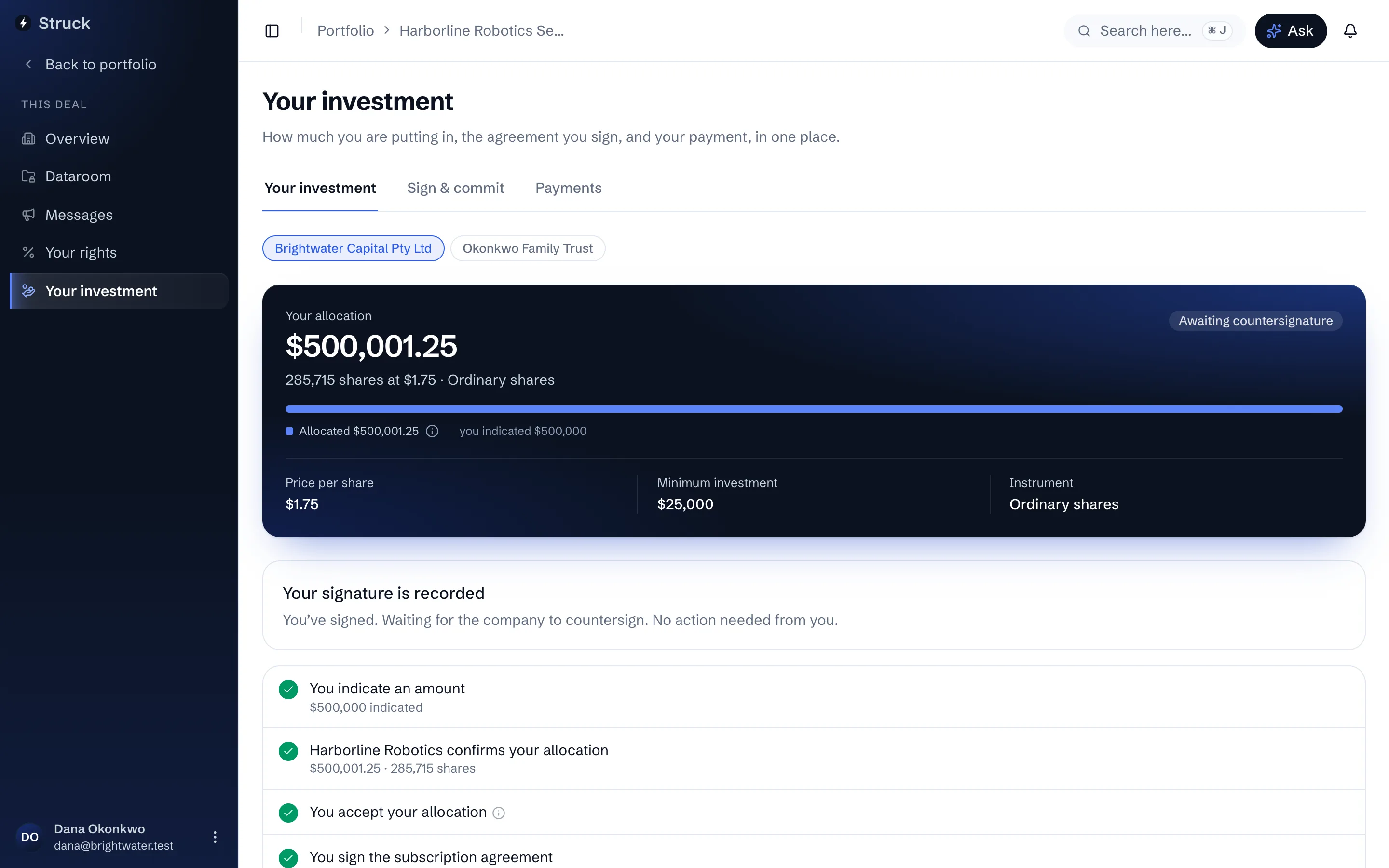
Task: Click green check for You sign the subscription agreement
Action: 288,858
